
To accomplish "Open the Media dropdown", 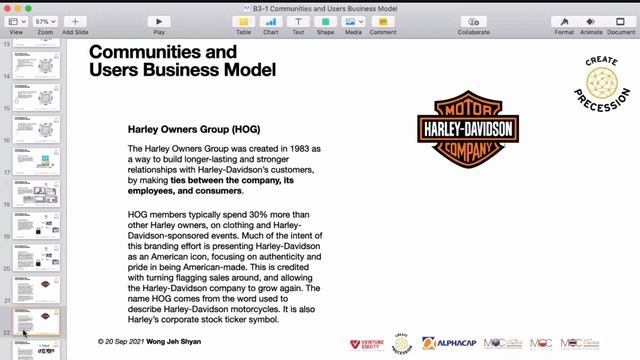I will tap(353, 22).
